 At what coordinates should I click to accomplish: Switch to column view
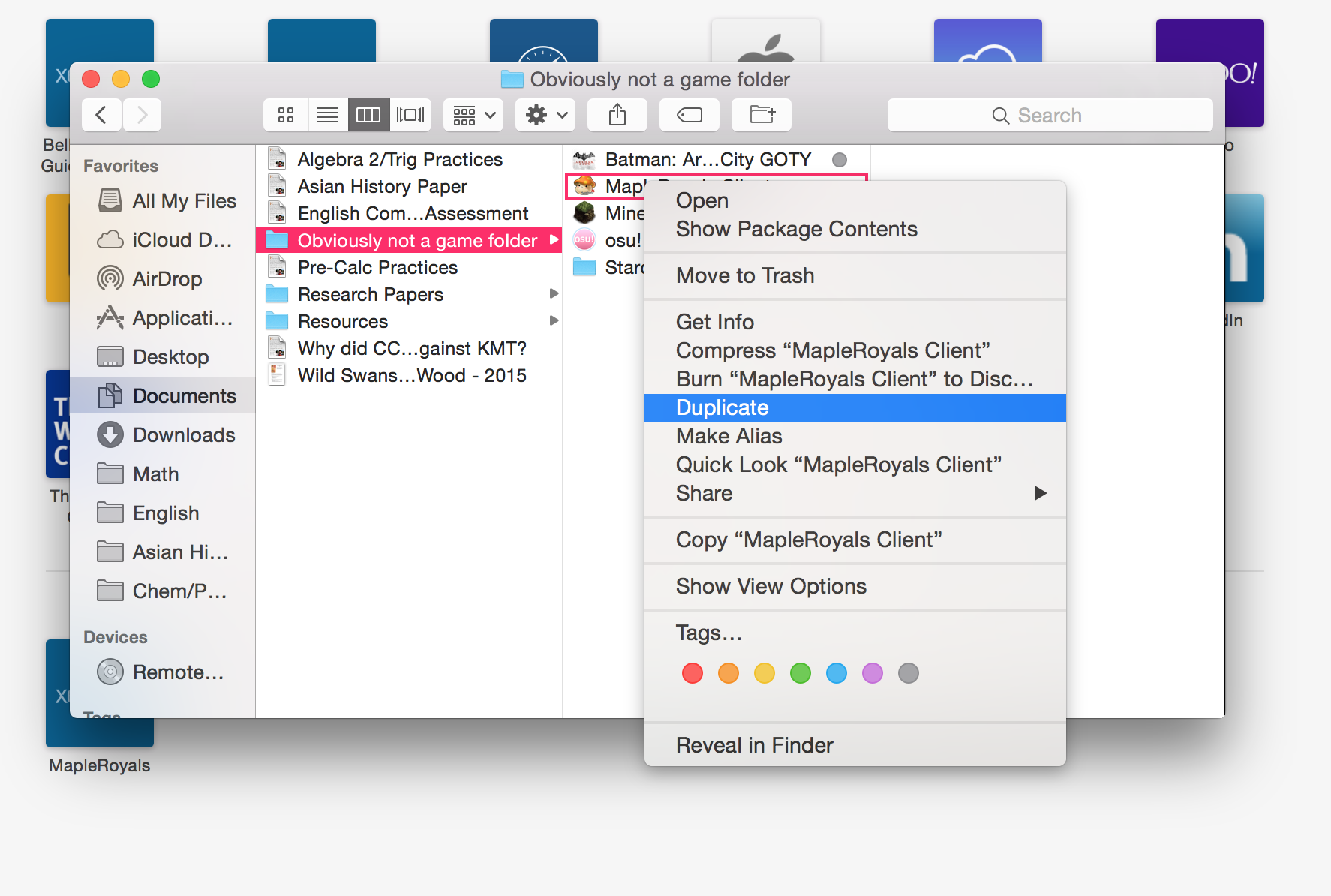coord(368,115)
